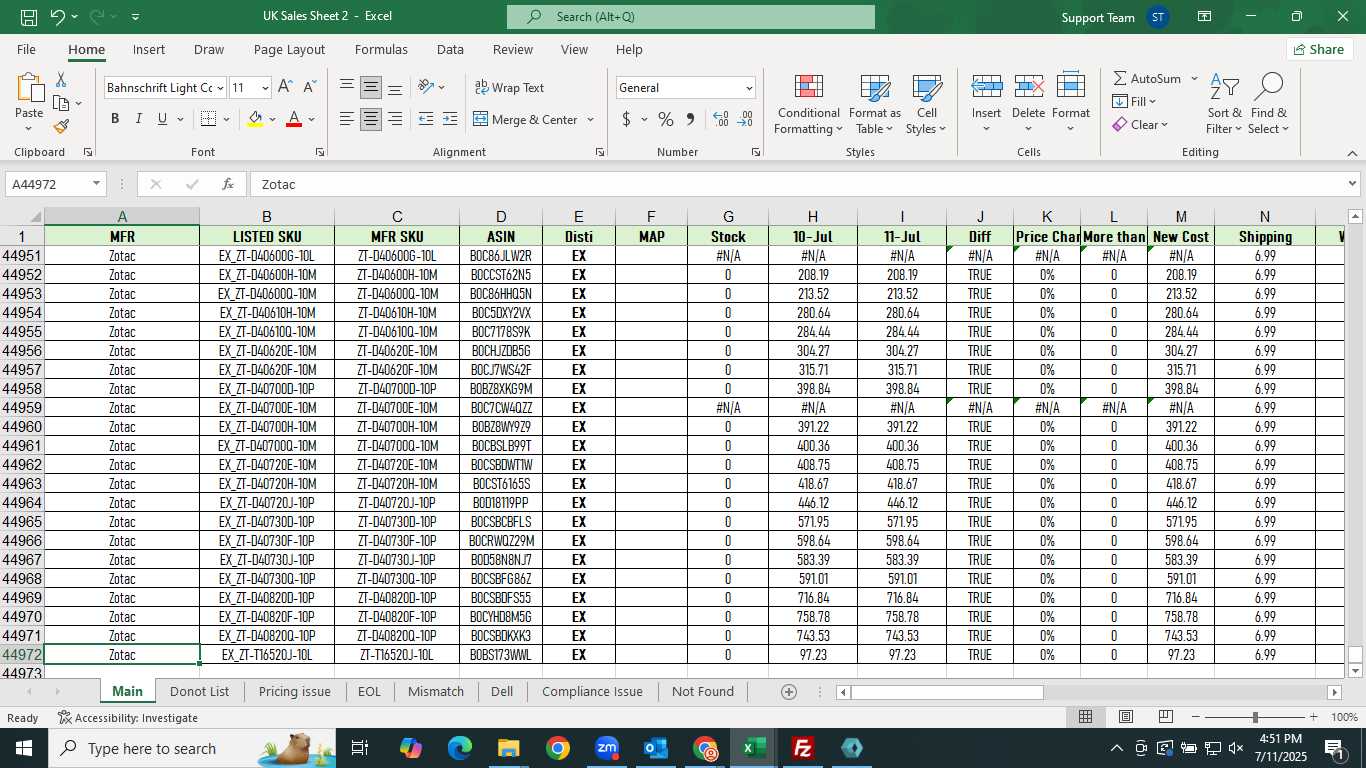Decrease font size with smaller A
The image size is (1366, 768).
(x=309, y=87)
